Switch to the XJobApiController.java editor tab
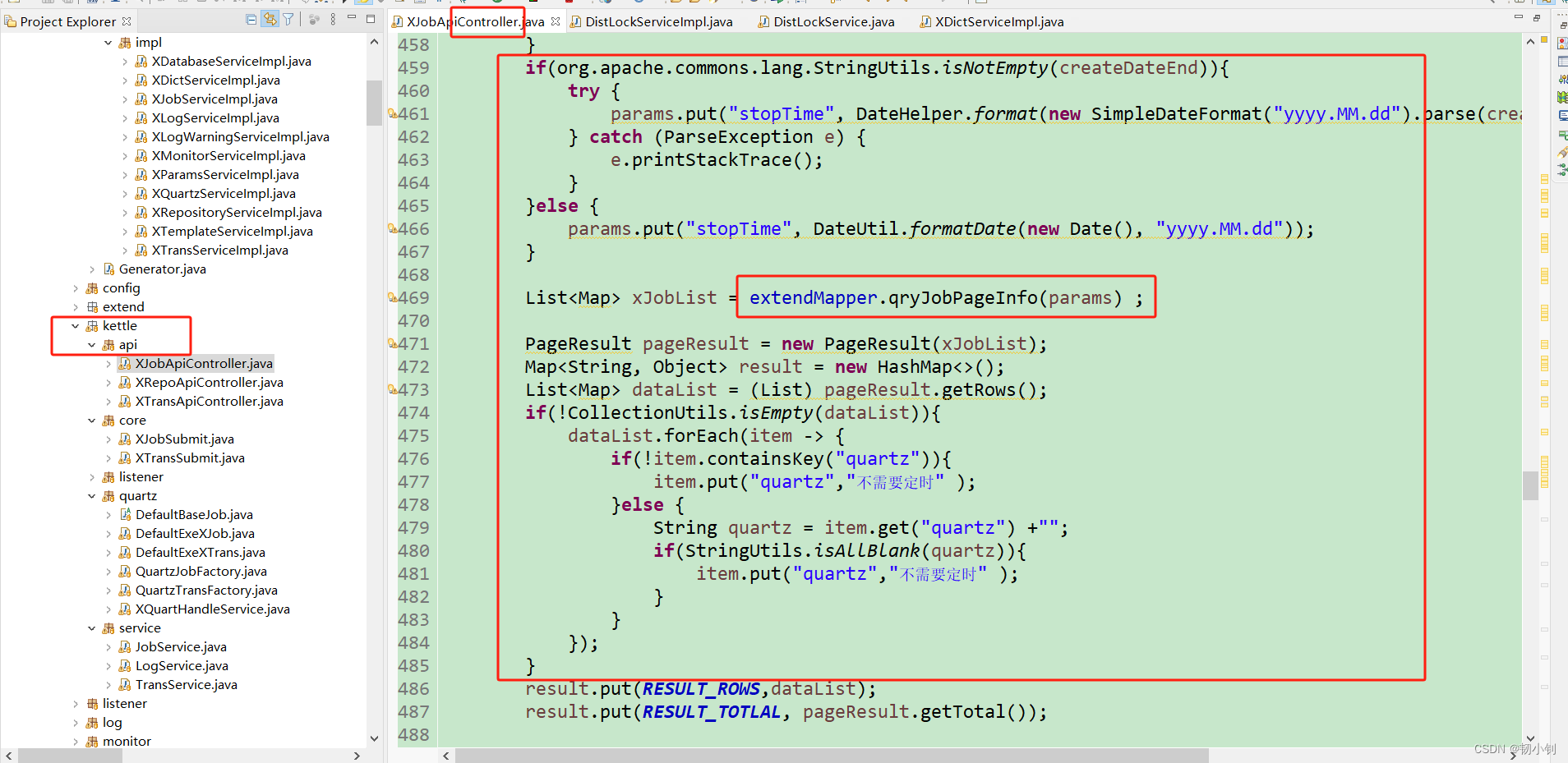 [x=475, y=21]
